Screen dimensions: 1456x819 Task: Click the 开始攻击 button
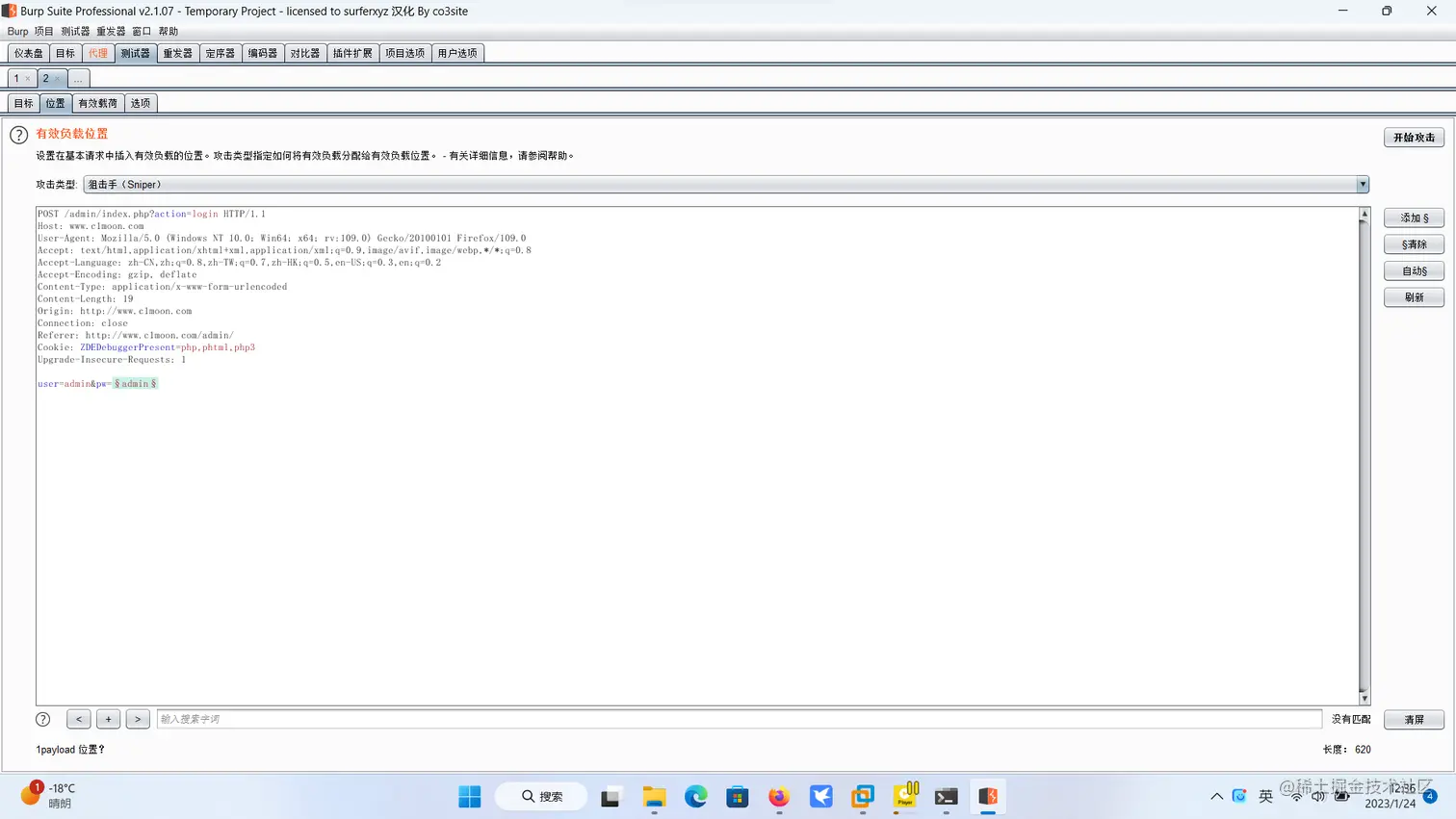tap(1414, 138)
